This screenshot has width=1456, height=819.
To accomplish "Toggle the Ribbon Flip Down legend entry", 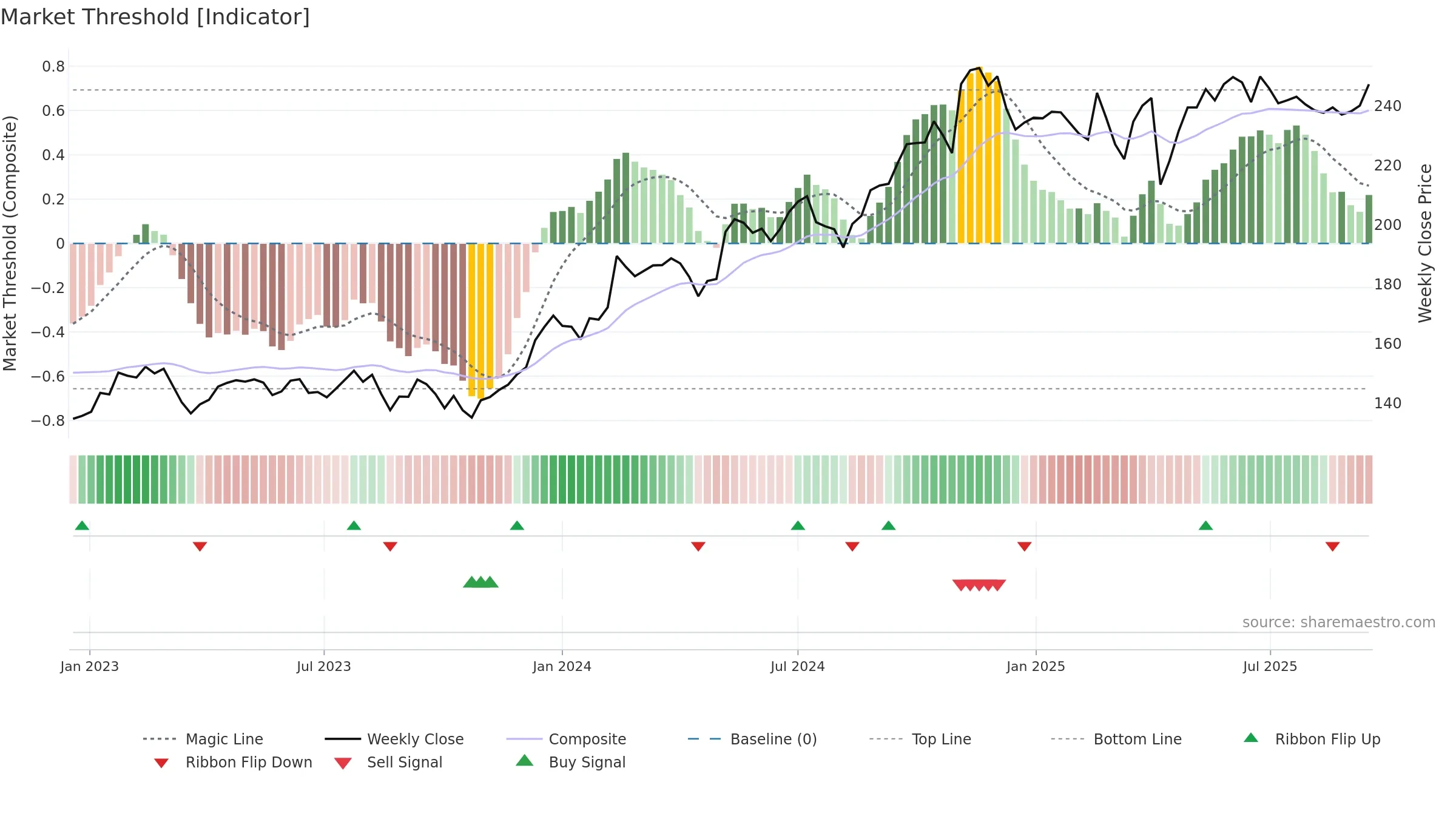I will click(x=232, y=762).
